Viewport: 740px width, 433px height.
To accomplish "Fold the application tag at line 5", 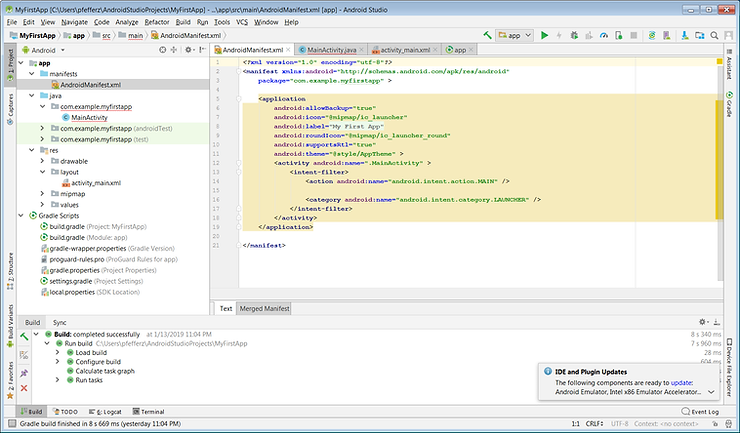I will click(239, 99).
